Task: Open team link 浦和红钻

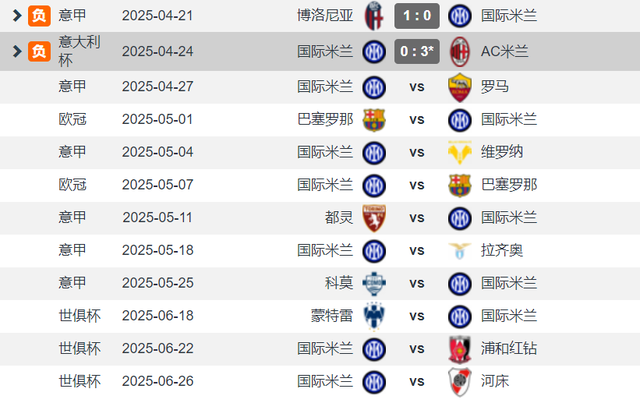Action: [509, 349]
